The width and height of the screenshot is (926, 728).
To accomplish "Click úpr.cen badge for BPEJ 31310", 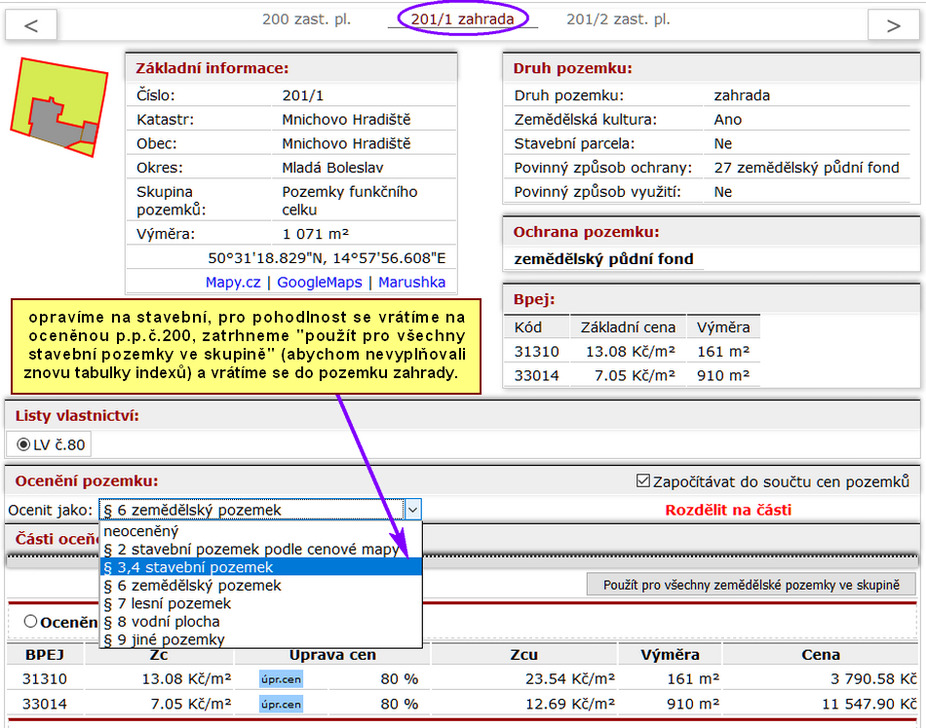I will pos(281,679).
